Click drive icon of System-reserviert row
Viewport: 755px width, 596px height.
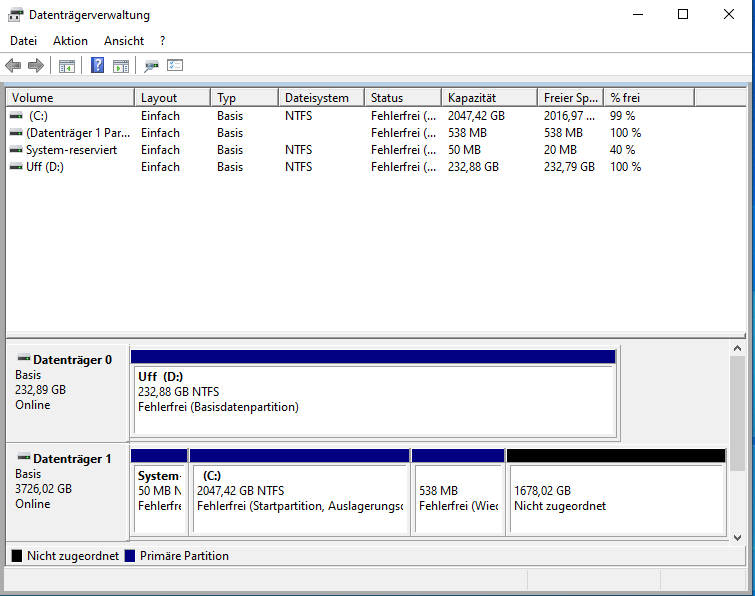pyautogui.click(x=16, y=150)
